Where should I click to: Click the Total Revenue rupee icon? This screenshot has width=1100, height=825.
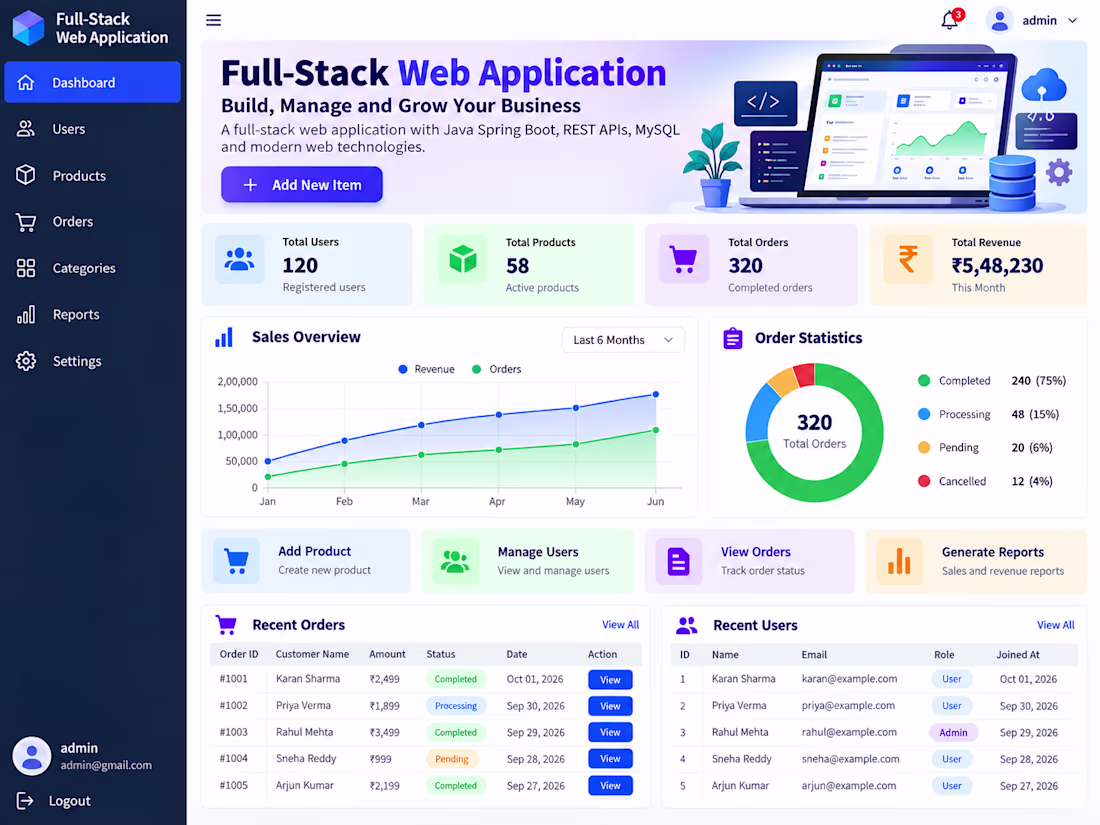pyautogui.click(x=908, y=260)
